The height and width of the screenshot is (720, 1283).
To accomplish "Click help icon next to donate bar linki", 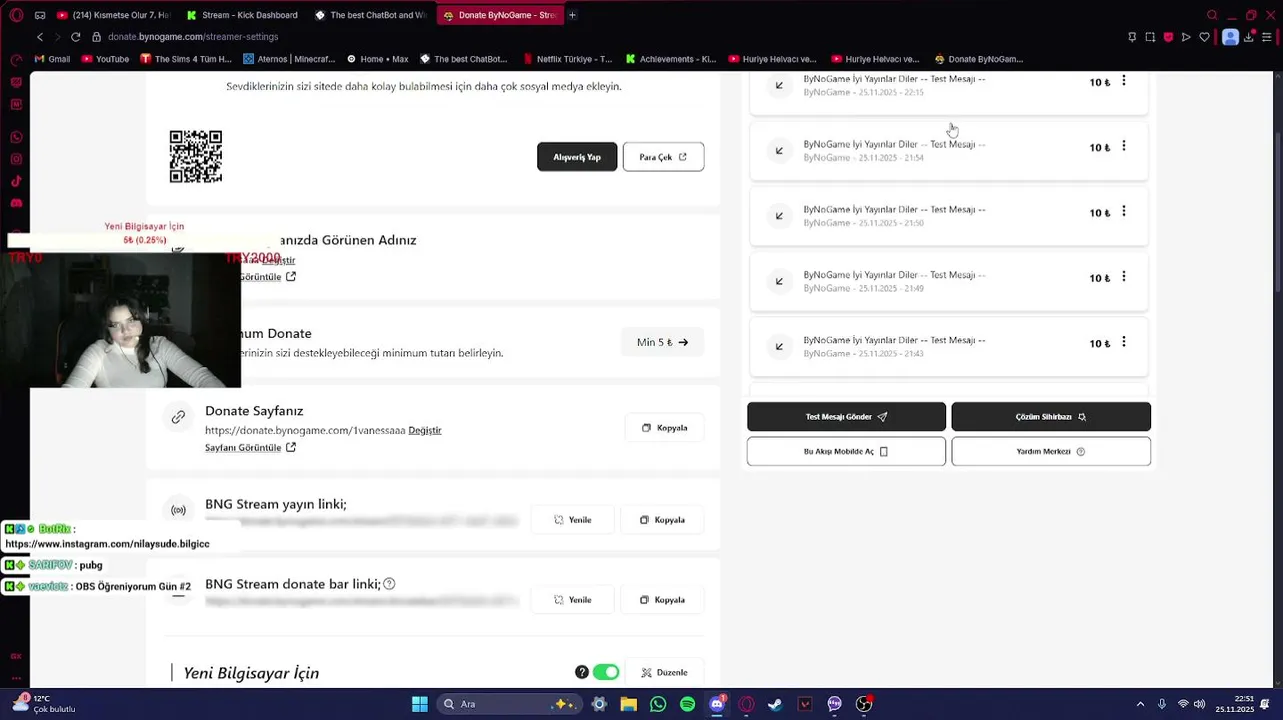I will [x=389, y=584].
